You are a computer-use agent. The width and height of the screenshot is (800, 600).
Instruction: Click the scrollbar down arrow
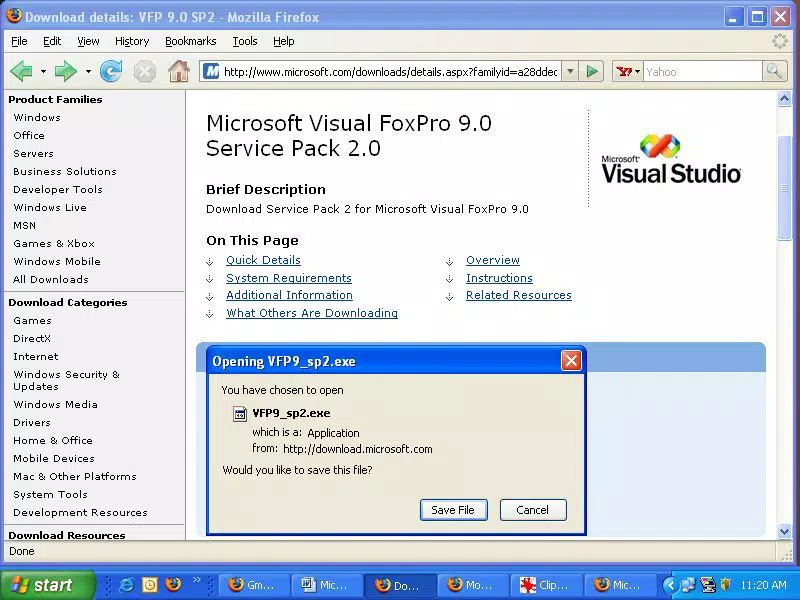click(784, 531)
